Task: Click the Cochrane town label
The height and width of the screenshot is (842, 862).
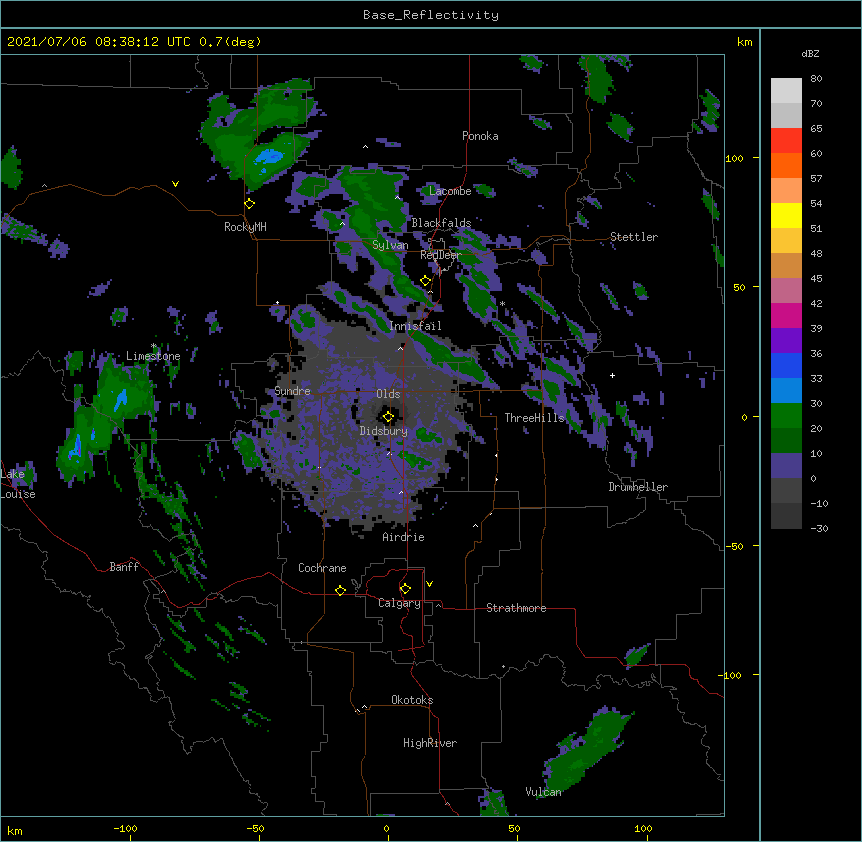Action: tap(322, 568)
